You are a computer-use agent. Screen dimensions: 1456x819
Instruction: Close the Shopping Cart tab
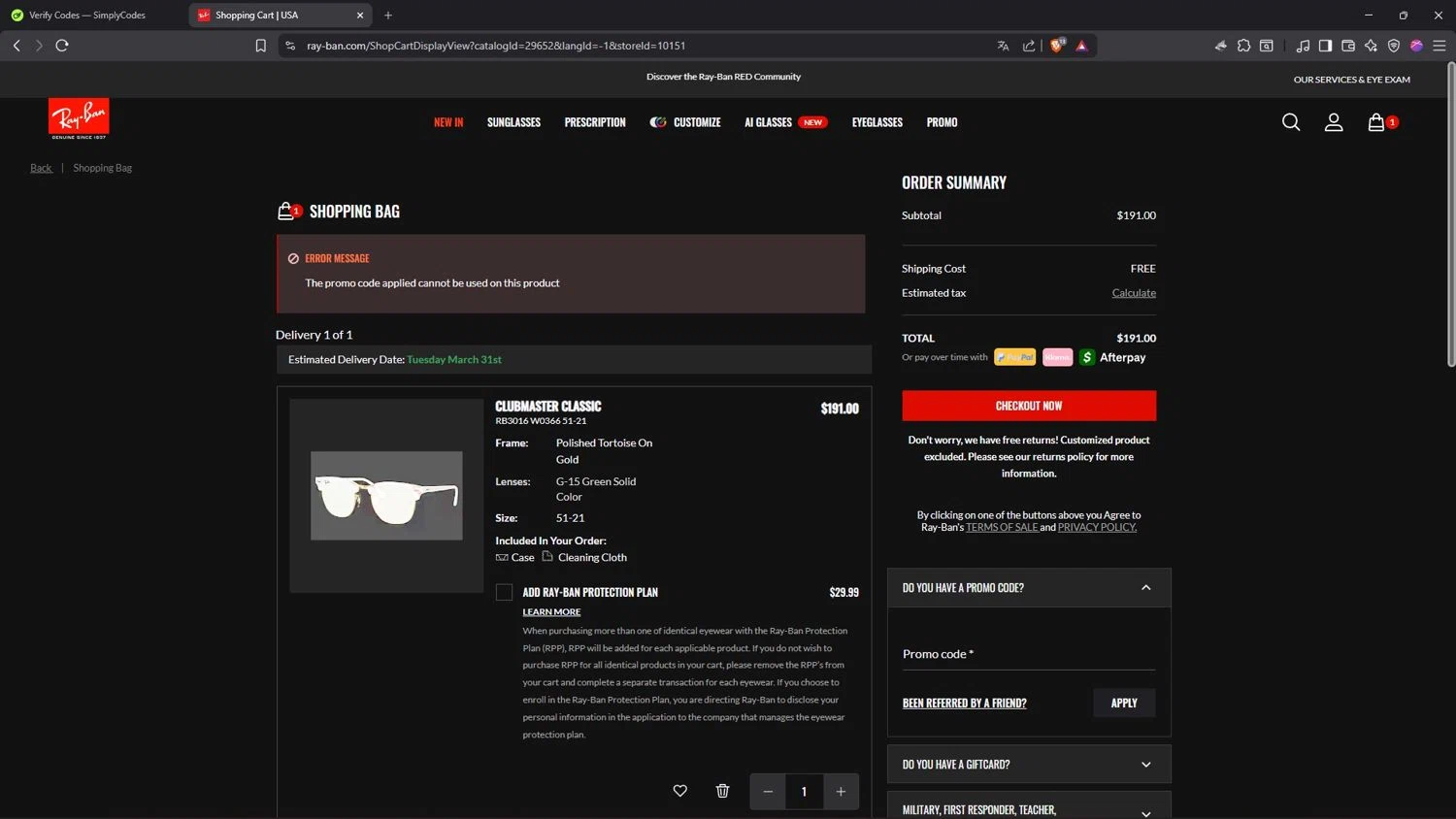pos(360,15)
